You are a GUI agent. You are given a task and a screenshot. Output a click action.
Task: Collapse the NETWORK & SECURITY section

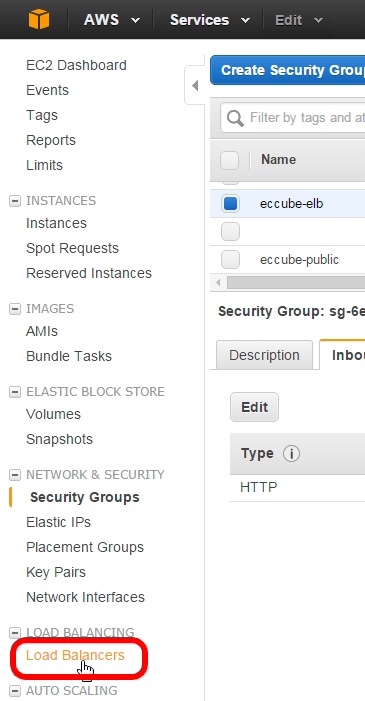tap(15, 475)
